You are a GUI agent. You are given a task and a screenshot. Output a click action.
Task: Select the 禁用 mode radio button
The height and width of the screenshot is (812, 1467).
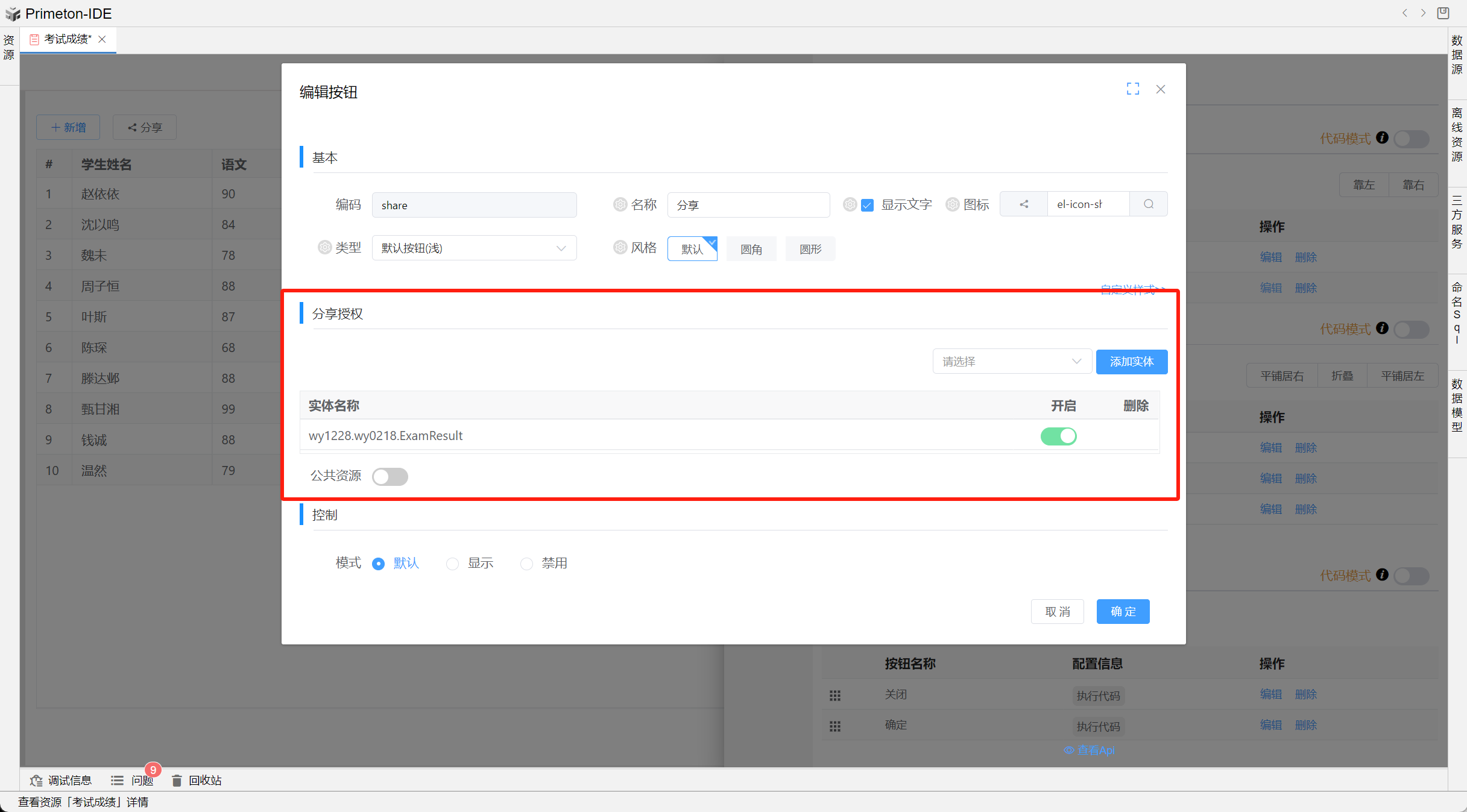(x=526, y=564)
